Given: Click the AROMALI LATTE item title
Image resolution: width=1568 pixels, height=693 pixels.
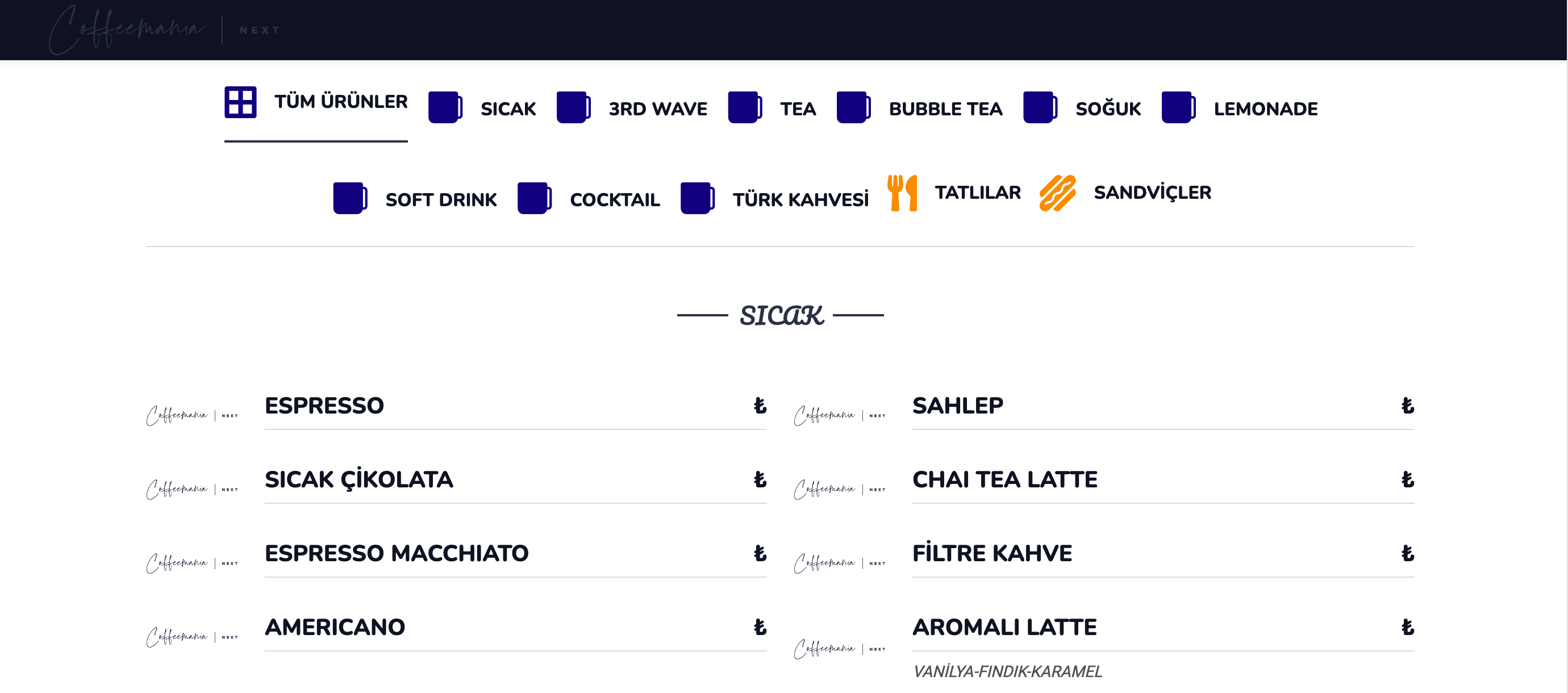Looking at the screenshot, I should point(1004,627).
